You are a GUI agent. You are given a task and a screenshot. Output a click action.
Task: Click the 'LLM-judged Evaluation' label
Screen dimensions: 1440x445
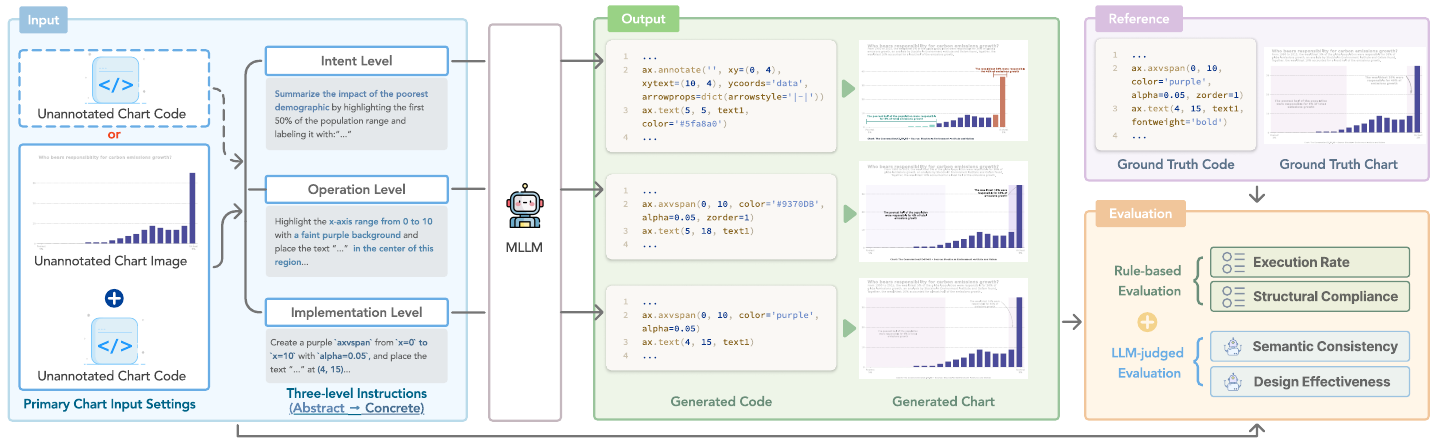[x=1146, y=364]
